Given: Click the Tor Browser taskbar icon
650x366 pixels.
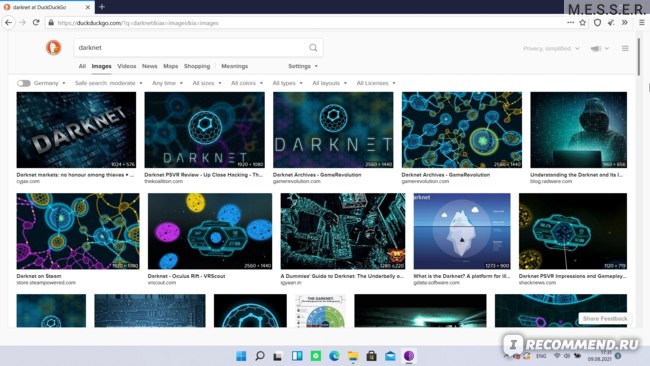Looking at the screenshot, I should pyautogui.click(x=409, y=356).
